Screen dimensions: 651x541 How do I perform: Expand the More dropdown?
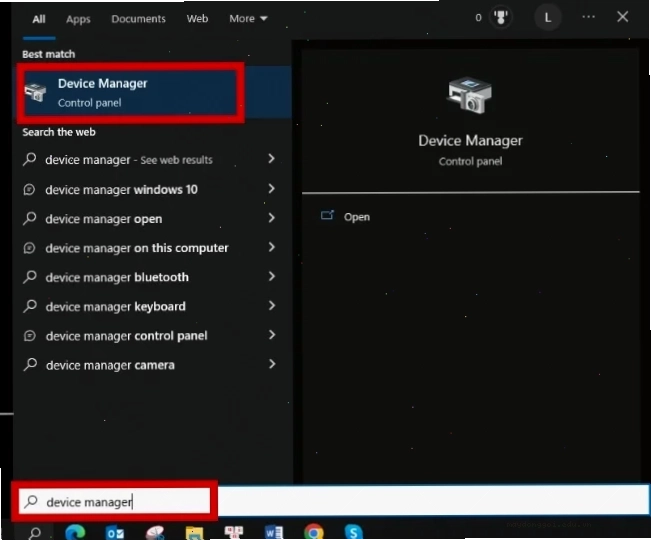248,19
